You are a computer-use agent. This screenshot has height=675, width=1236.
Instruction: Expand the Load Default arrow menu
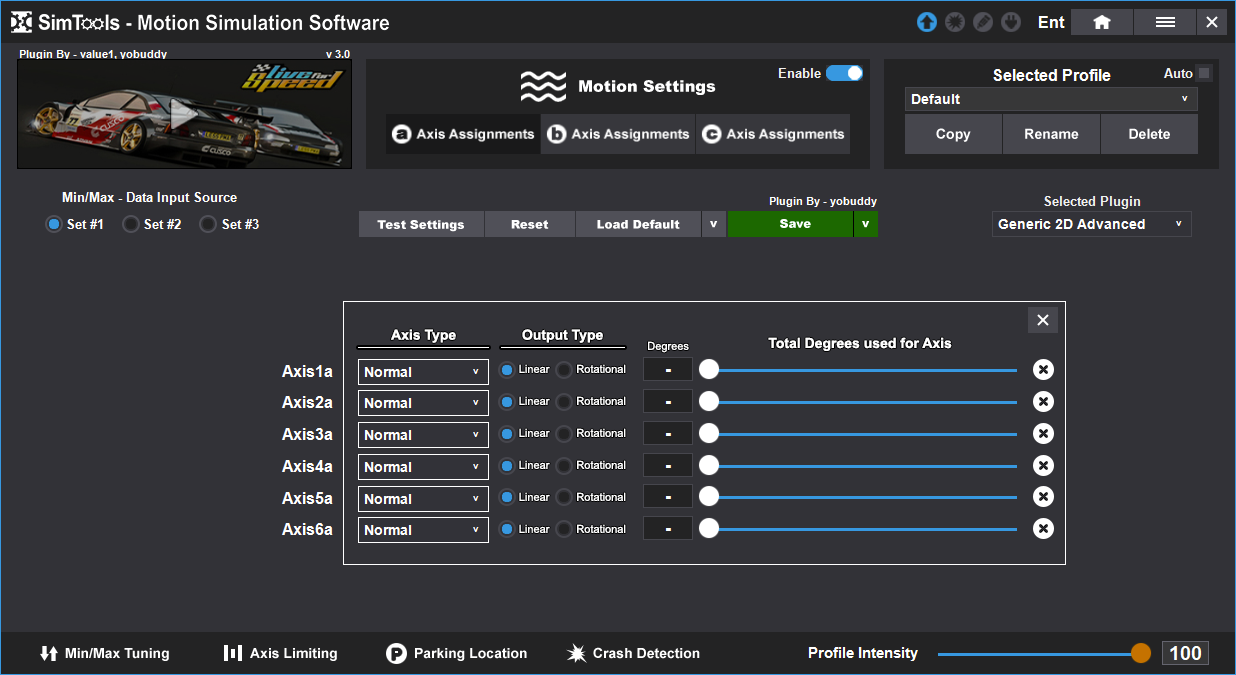(713, 224)
